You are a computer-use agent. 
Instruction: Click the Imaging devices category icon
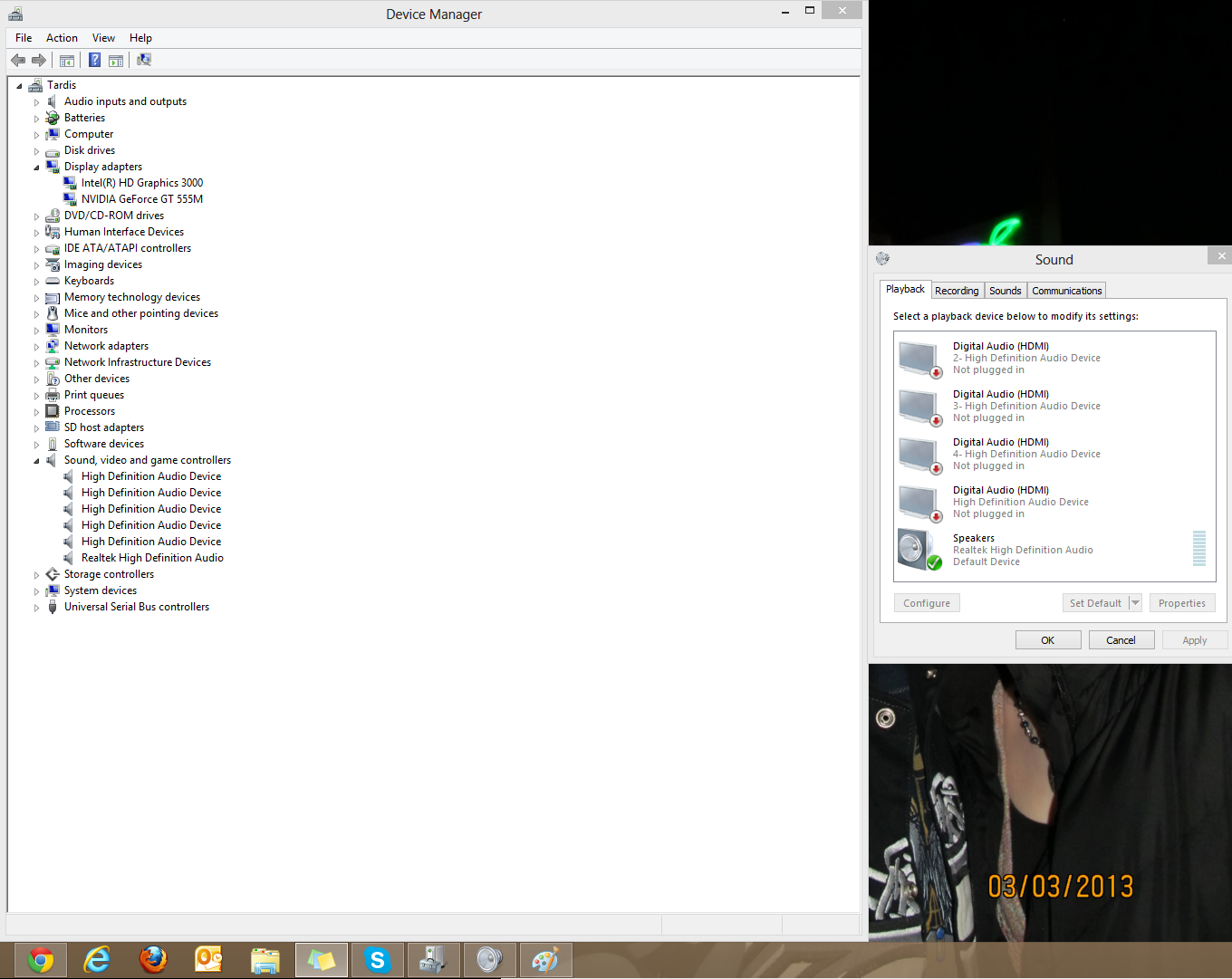pyautogui.click(x=53, y=264)
